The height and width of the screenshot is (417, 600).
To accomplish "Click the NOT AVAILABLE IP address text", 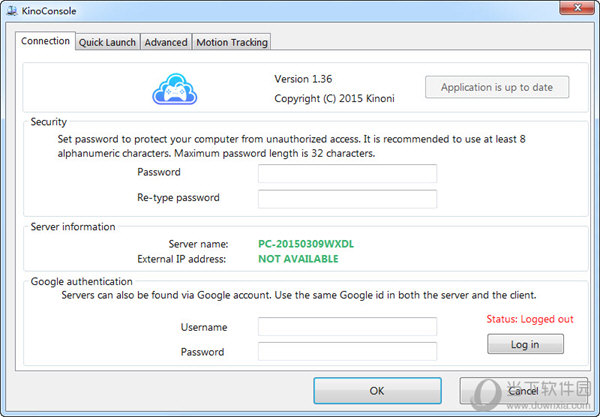I will click(298, 259).
